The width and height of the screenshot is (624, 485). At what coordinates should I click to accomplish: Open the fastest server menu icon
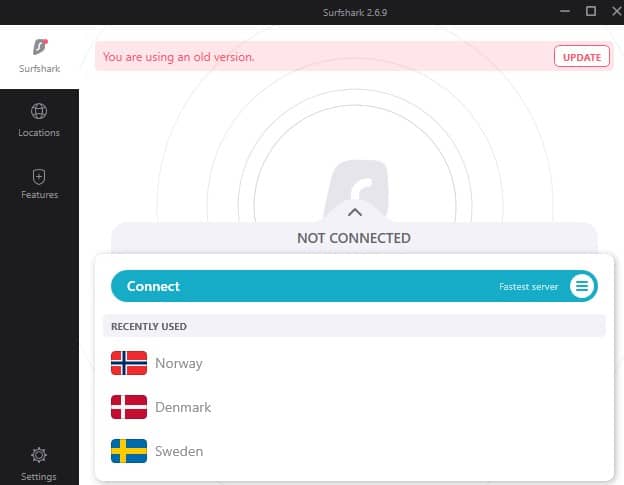pos(582,286)
